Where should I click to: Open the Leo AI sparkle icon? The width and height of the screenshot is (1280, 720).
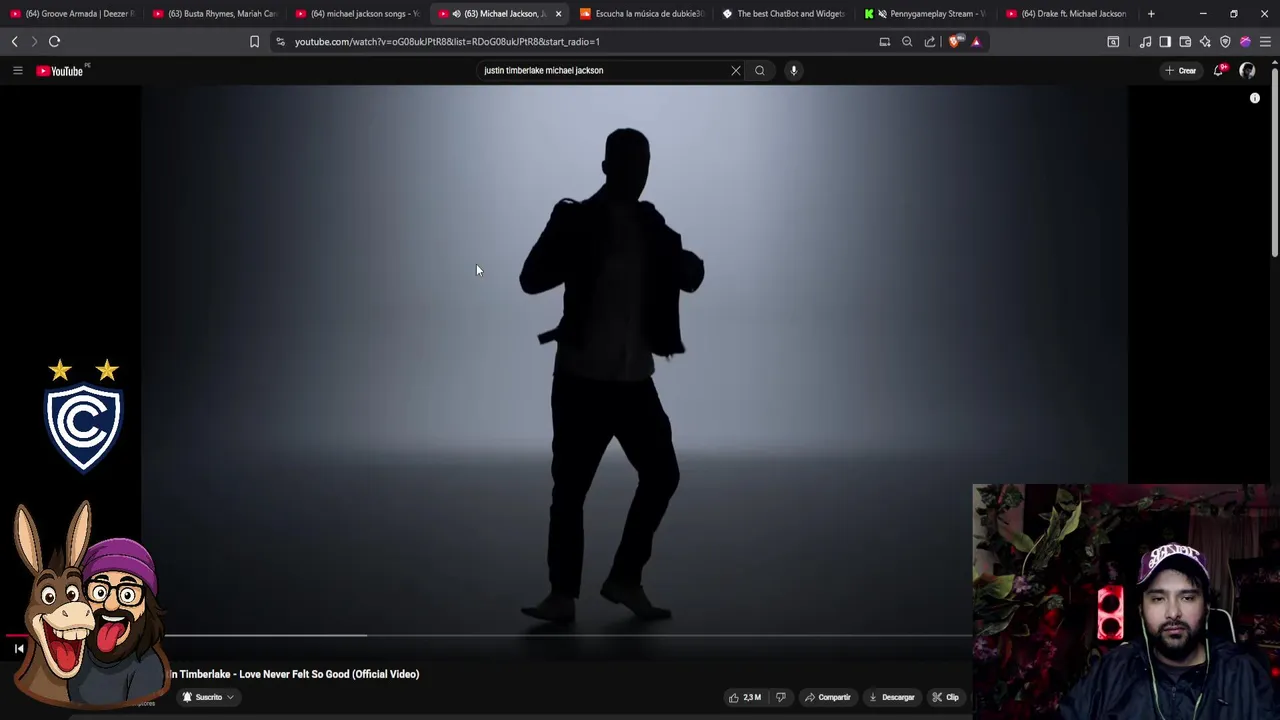(1205, 41)
